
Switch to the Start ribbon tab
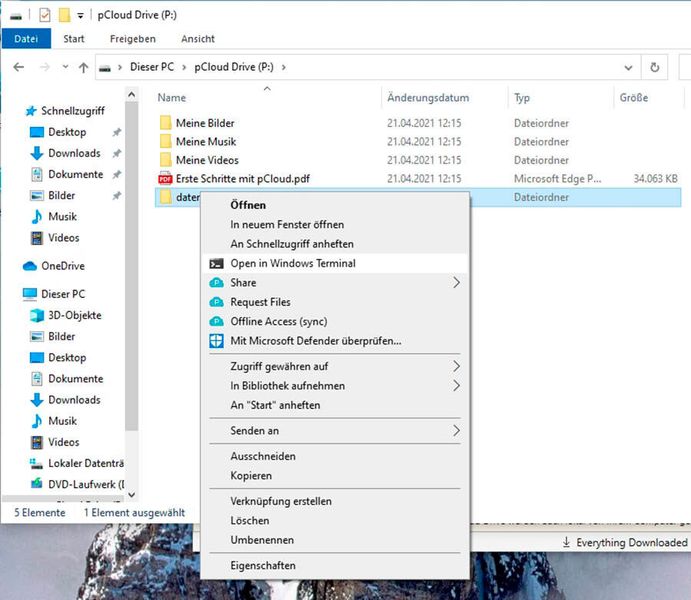(x=74, y=39)
